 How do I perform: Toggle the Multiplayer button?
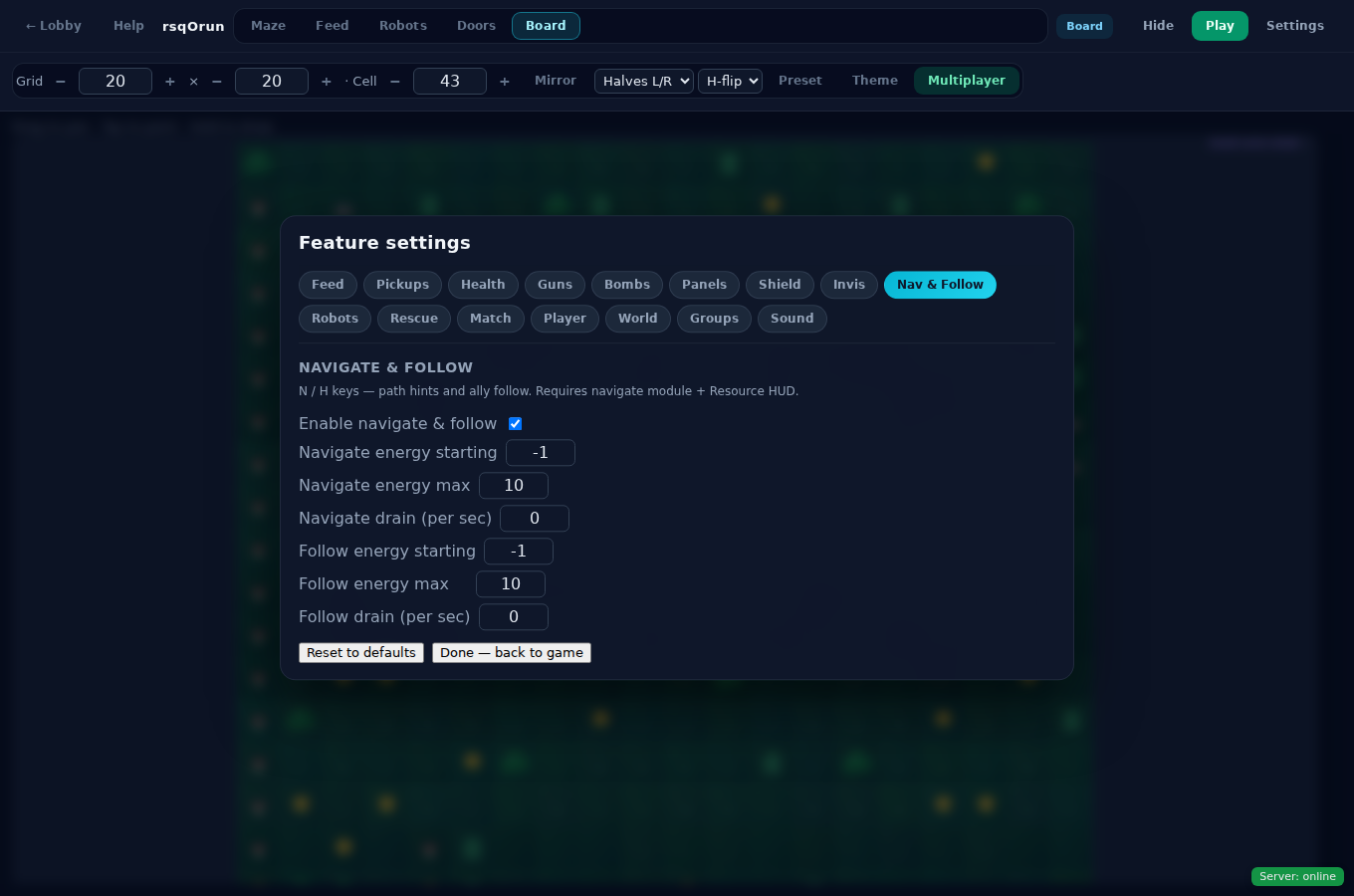point(967,81)
